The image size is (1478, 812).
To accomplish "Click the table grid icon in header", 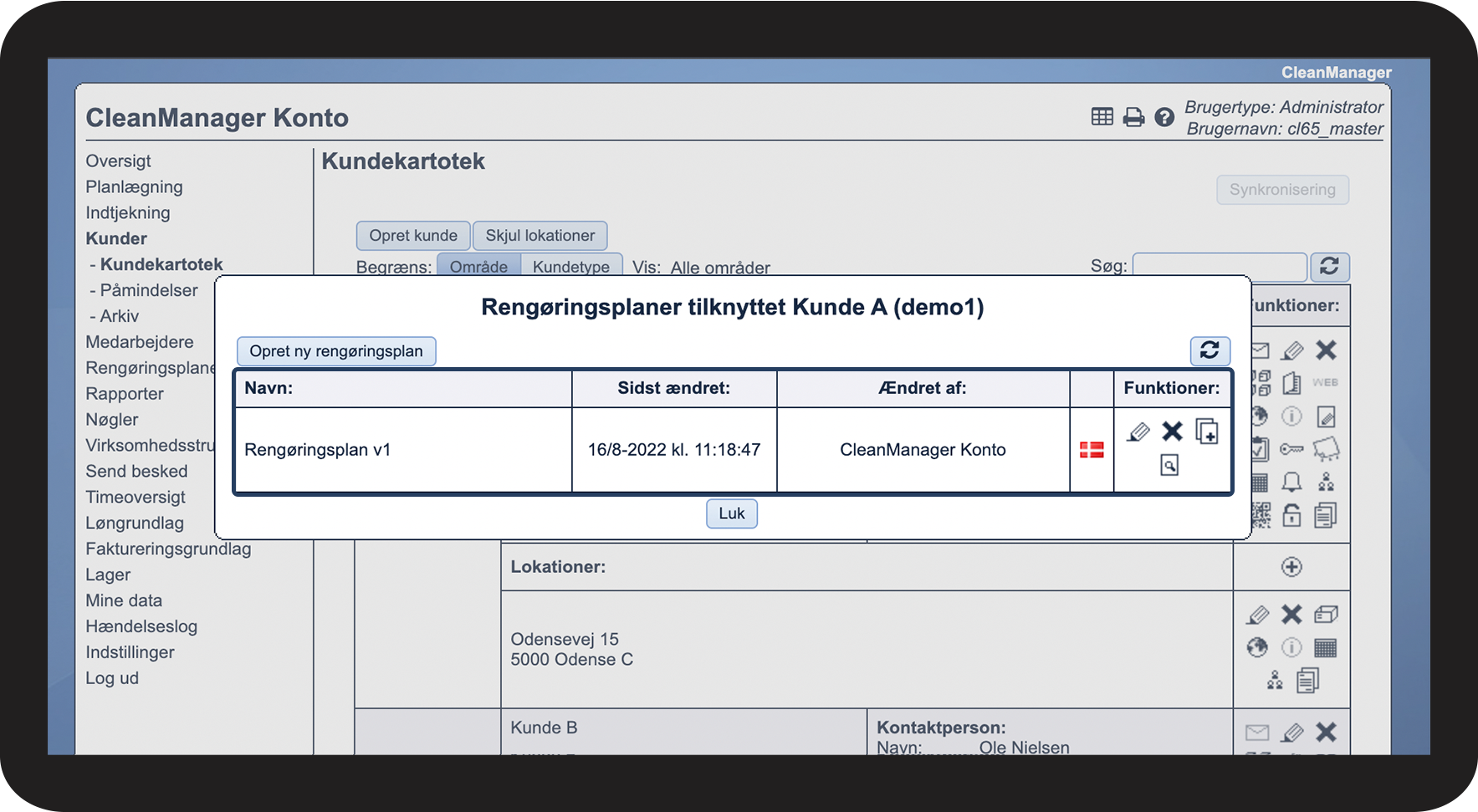I will (x=1102, y=117).
